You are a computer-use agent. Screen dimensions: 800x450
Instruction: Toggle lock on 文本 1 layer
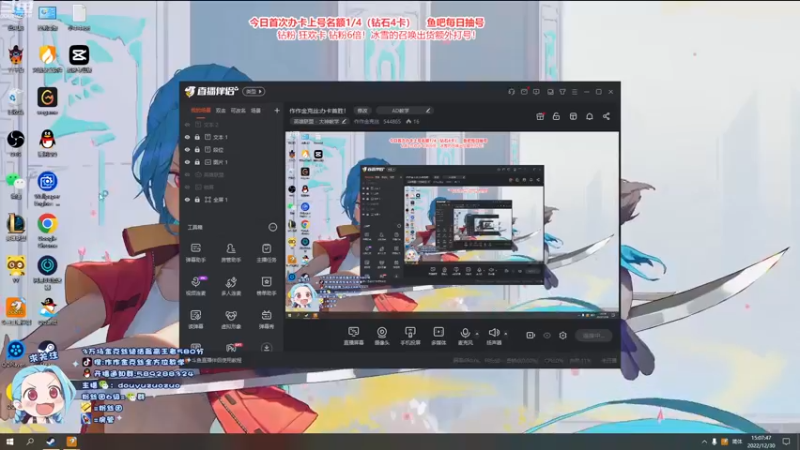[x=197, y=137]
